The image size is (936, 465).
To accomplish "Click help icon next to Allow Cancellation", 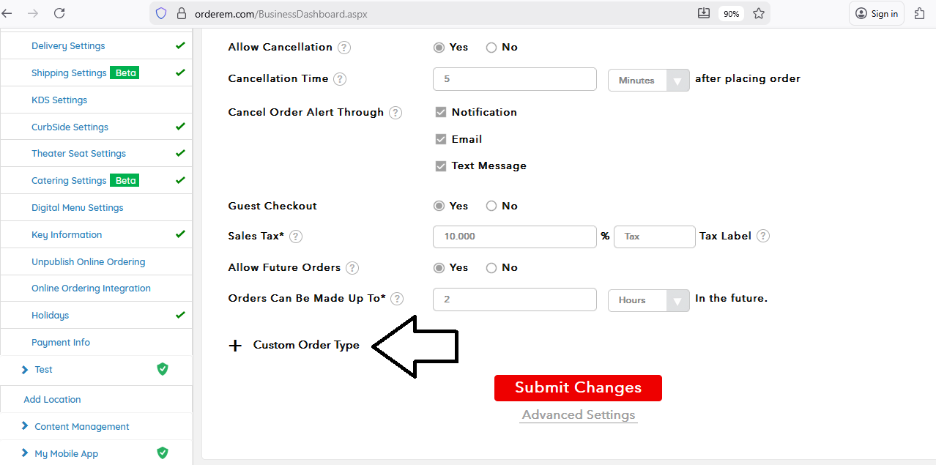I will pos(344,47).
